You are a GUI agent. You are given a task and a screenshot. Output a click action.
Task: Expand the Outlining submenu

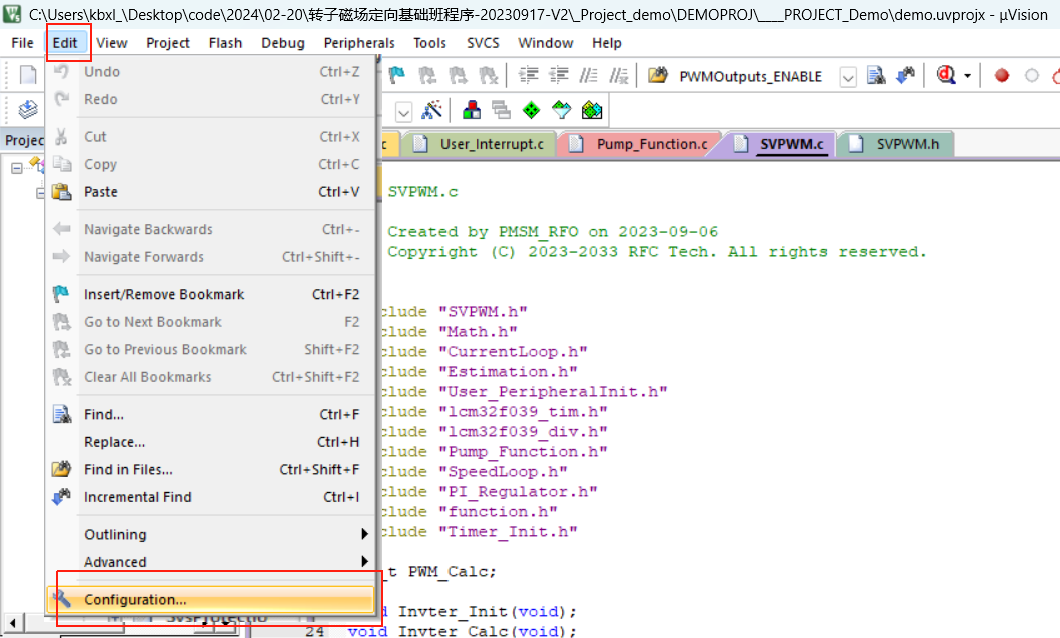224,535
